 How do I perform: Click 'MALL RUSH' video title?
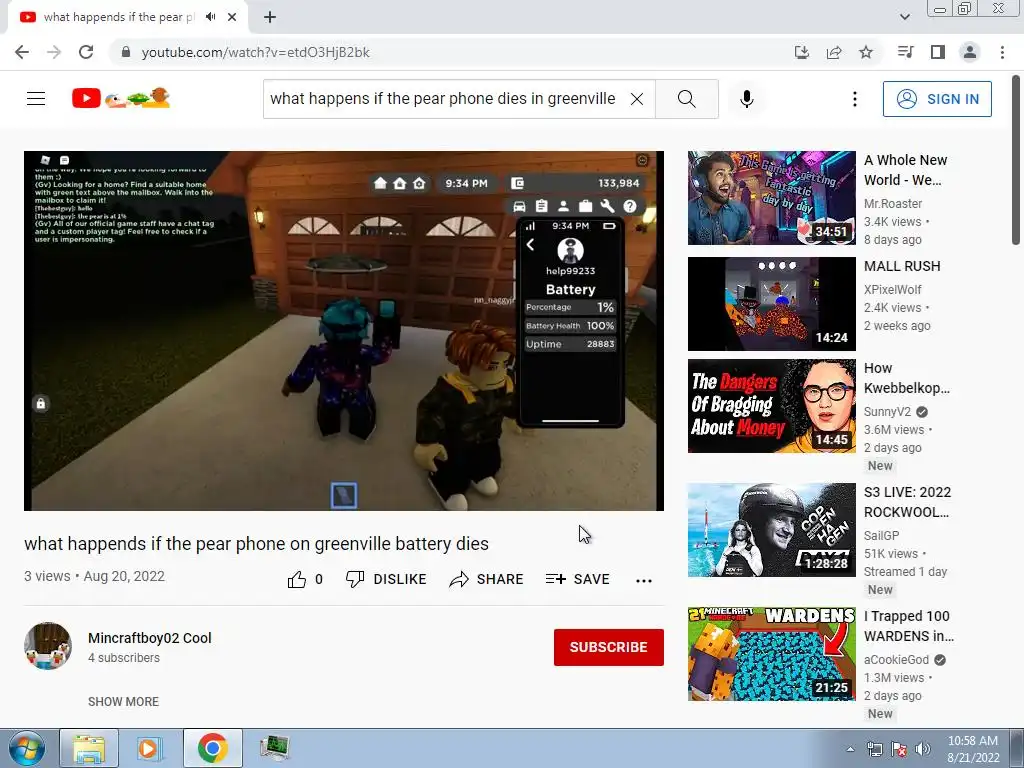tap(902, 266)
